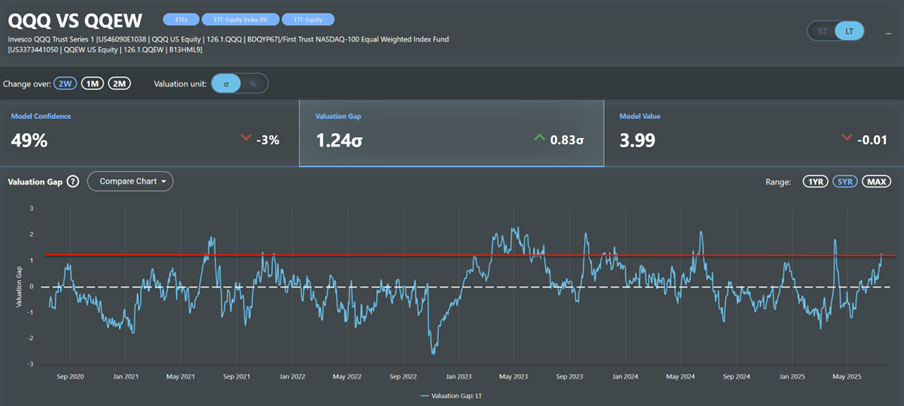Set chart range to 1YR
Image resolution: width=904 pixels, height=406 pixels.
816,182
